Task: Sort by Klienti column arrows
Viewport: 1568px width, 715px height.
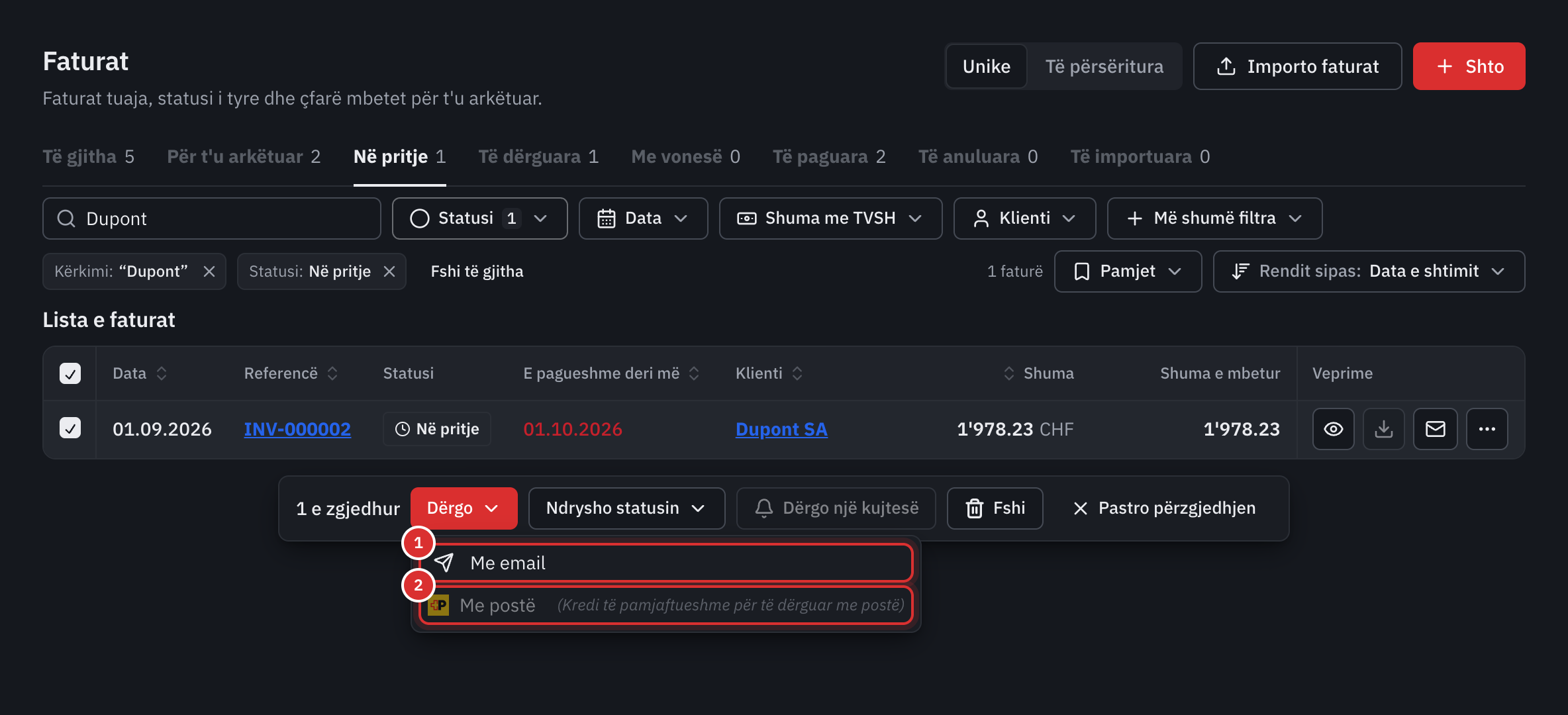Action: tap(797, 373)
